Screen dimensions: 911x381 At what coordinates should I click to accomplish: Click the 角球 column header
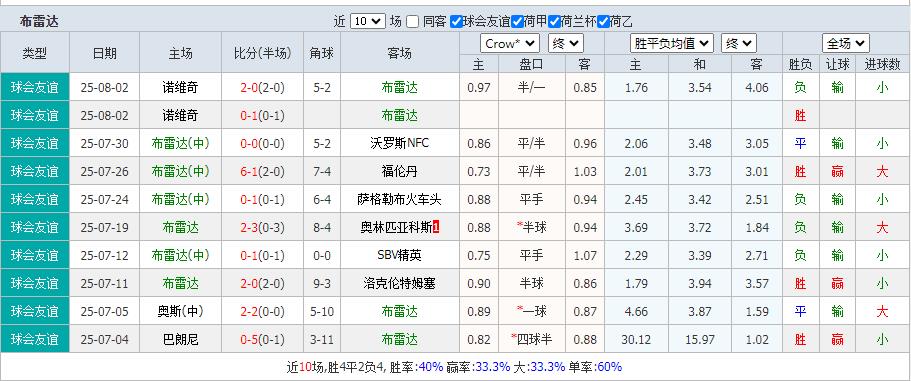point(322,53)
